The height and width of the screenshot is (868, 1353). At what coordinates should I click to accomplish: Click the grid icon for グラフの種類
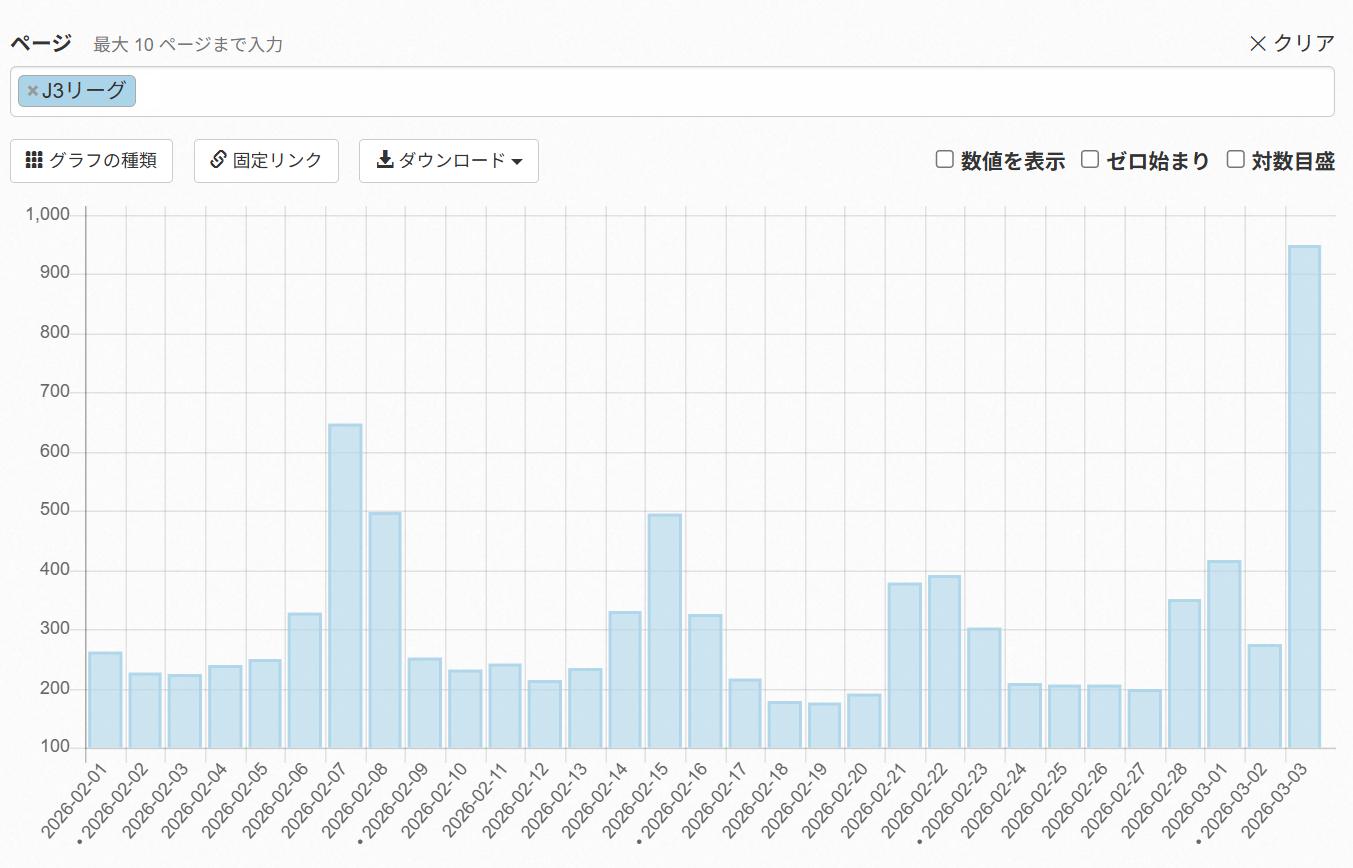coord(34,160)
